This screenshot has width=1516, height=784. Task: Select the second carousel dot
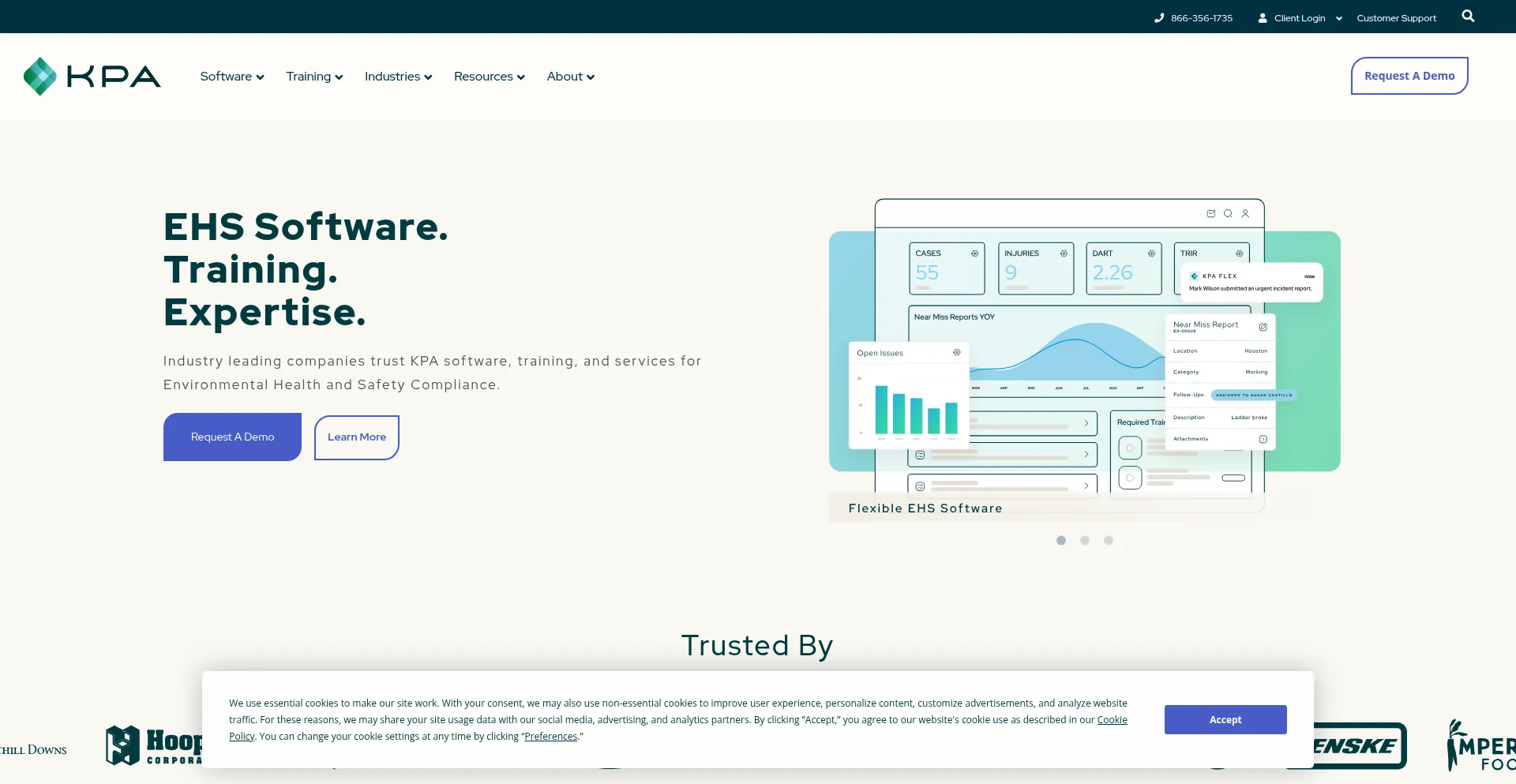[1085, 541]
